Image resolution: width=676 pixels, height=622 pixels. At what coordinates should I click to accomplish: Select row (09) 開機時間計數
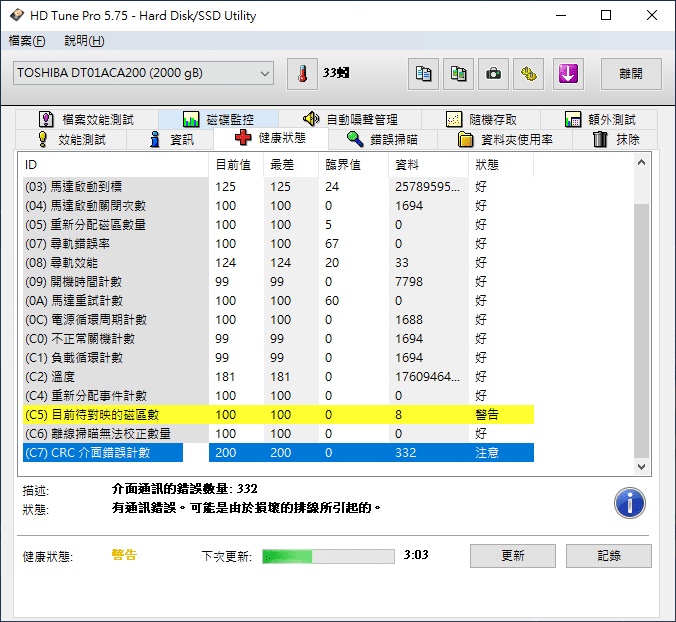(279, 281)
